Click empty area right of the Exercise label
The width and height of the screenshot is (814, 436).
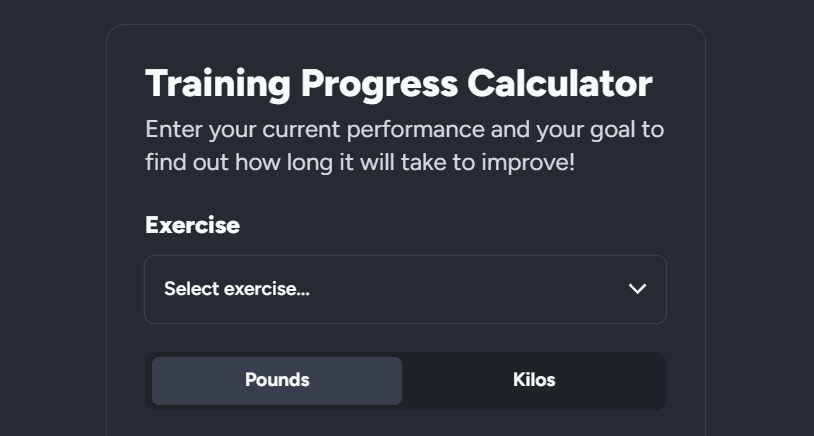pos(450,225)
